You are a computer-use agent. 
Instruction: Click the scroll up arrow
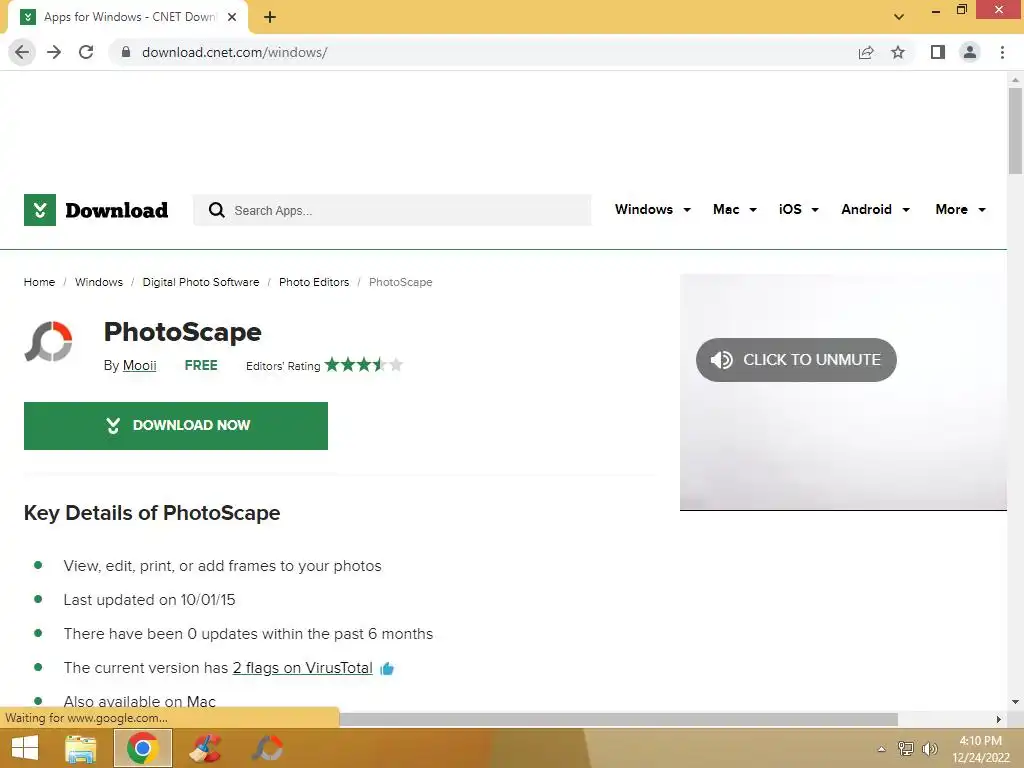coord(1015,80)
